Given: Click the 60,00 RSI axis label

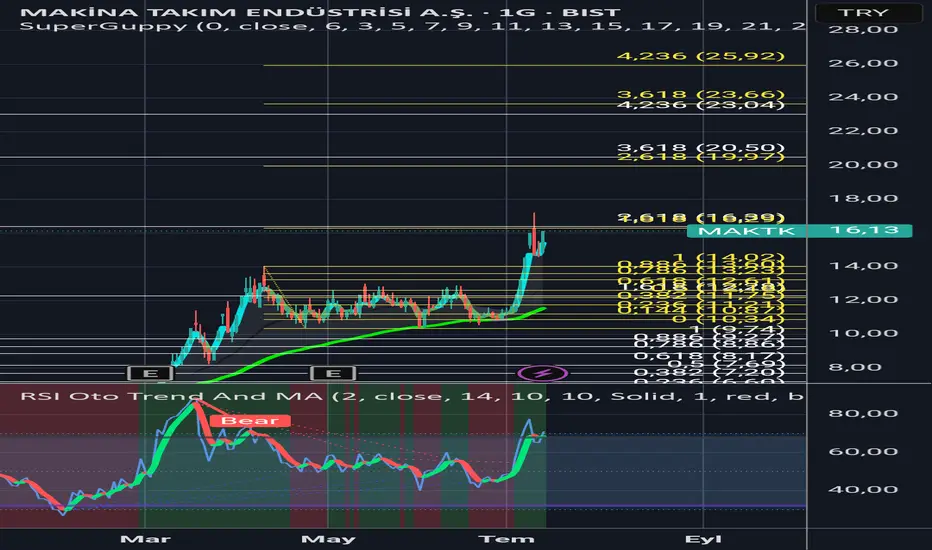Looking at the screenshot, I should pyautogui.click(x=863, y=451).
